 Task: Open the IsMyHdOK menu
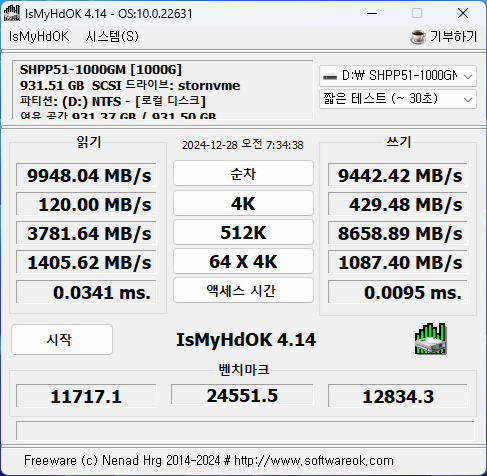click(39, 36)
